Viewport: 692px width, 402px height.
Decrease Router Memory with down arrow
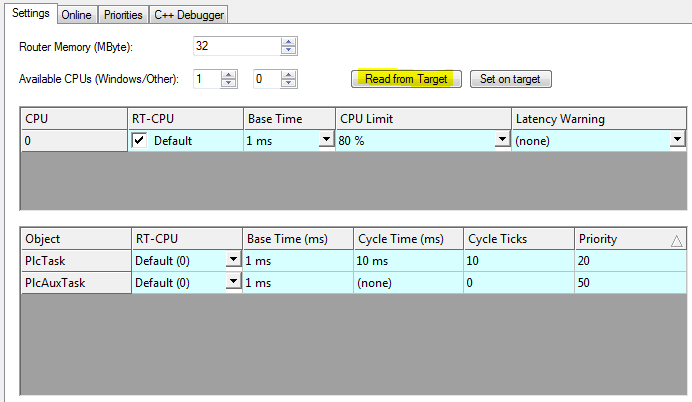tap(289, 50)
